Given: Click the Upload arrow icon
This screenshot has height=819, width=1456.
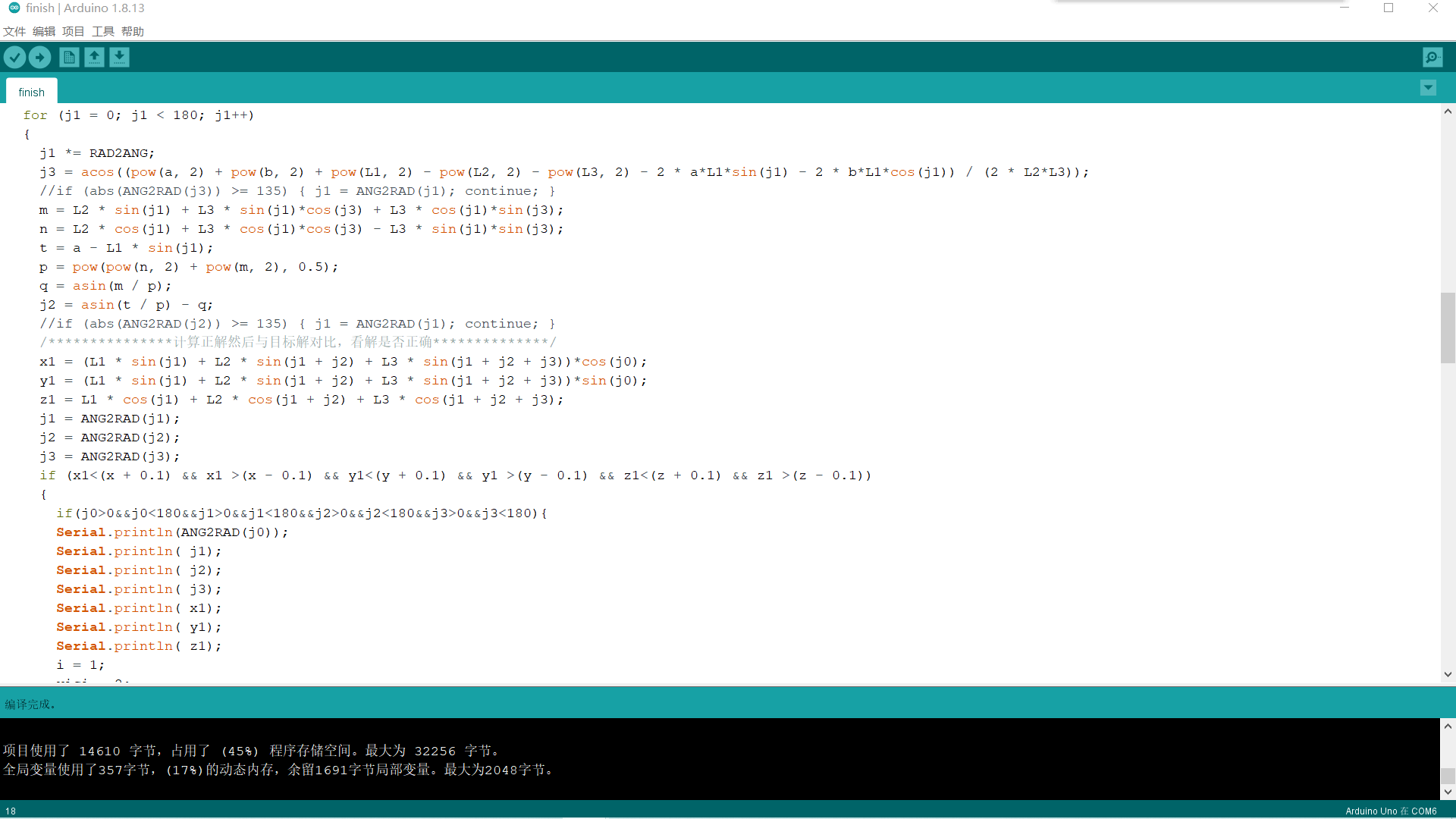Looking at the screenshot, I should 39,57.
